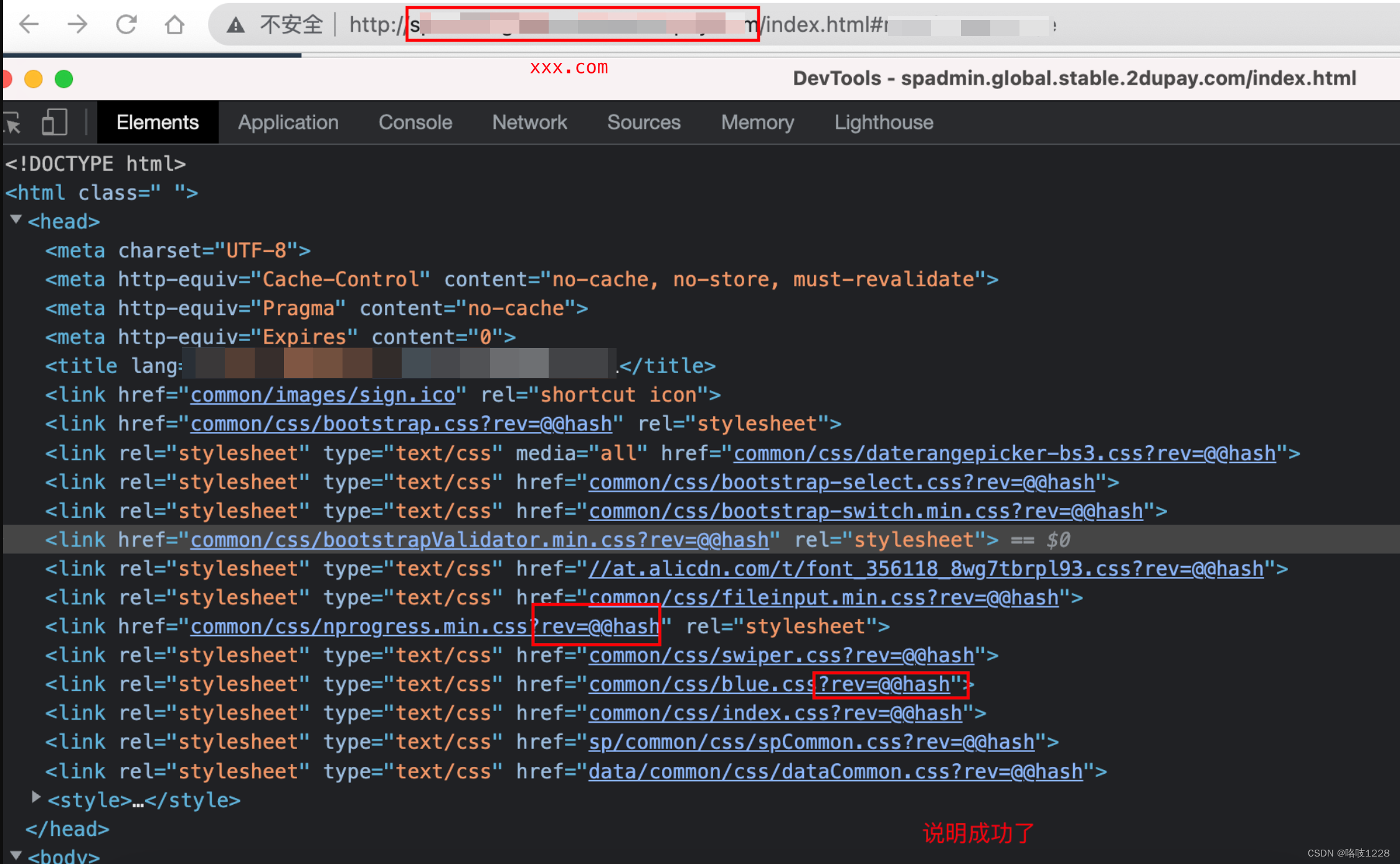Reload the page with refresh icon

(x=126, y=25)
